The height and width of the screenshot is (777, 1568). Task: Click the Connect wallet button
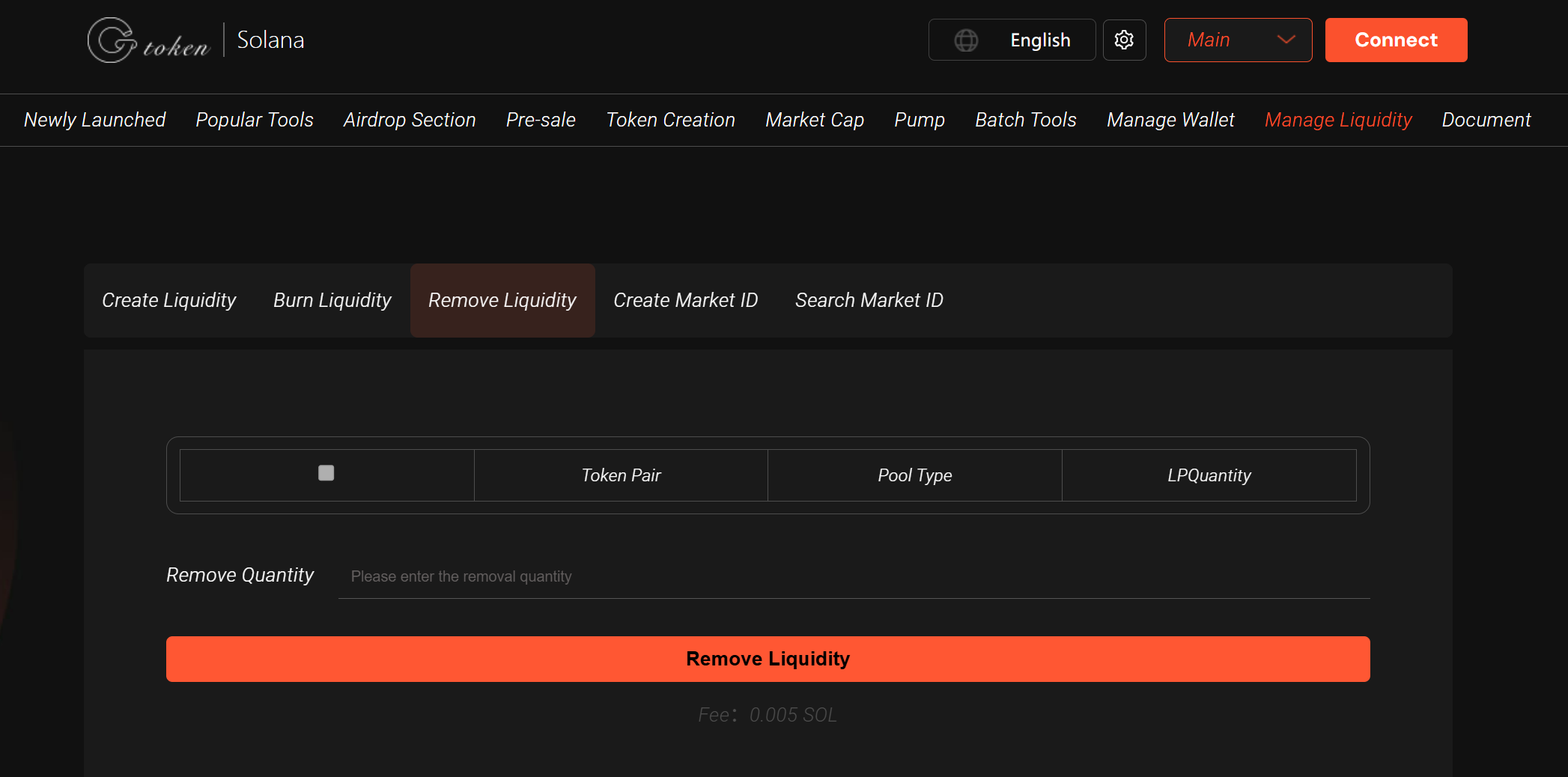pos(1395,40)
